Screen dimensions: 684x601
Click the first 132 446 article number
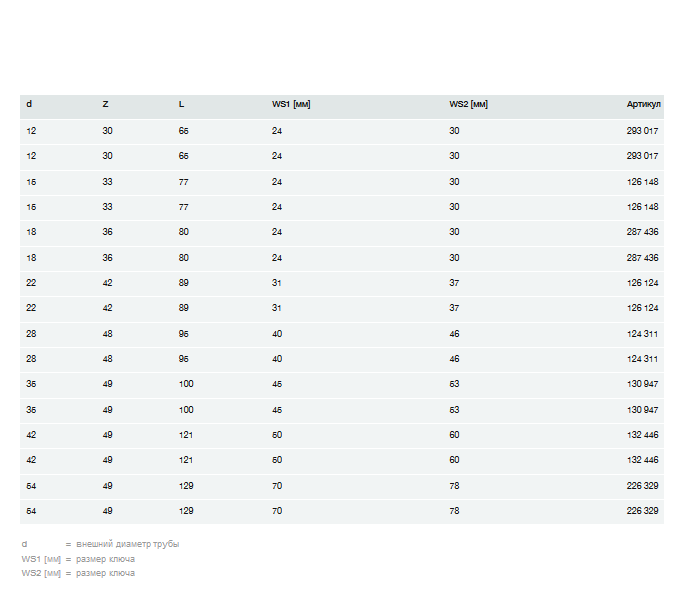[x=642, y=435]
